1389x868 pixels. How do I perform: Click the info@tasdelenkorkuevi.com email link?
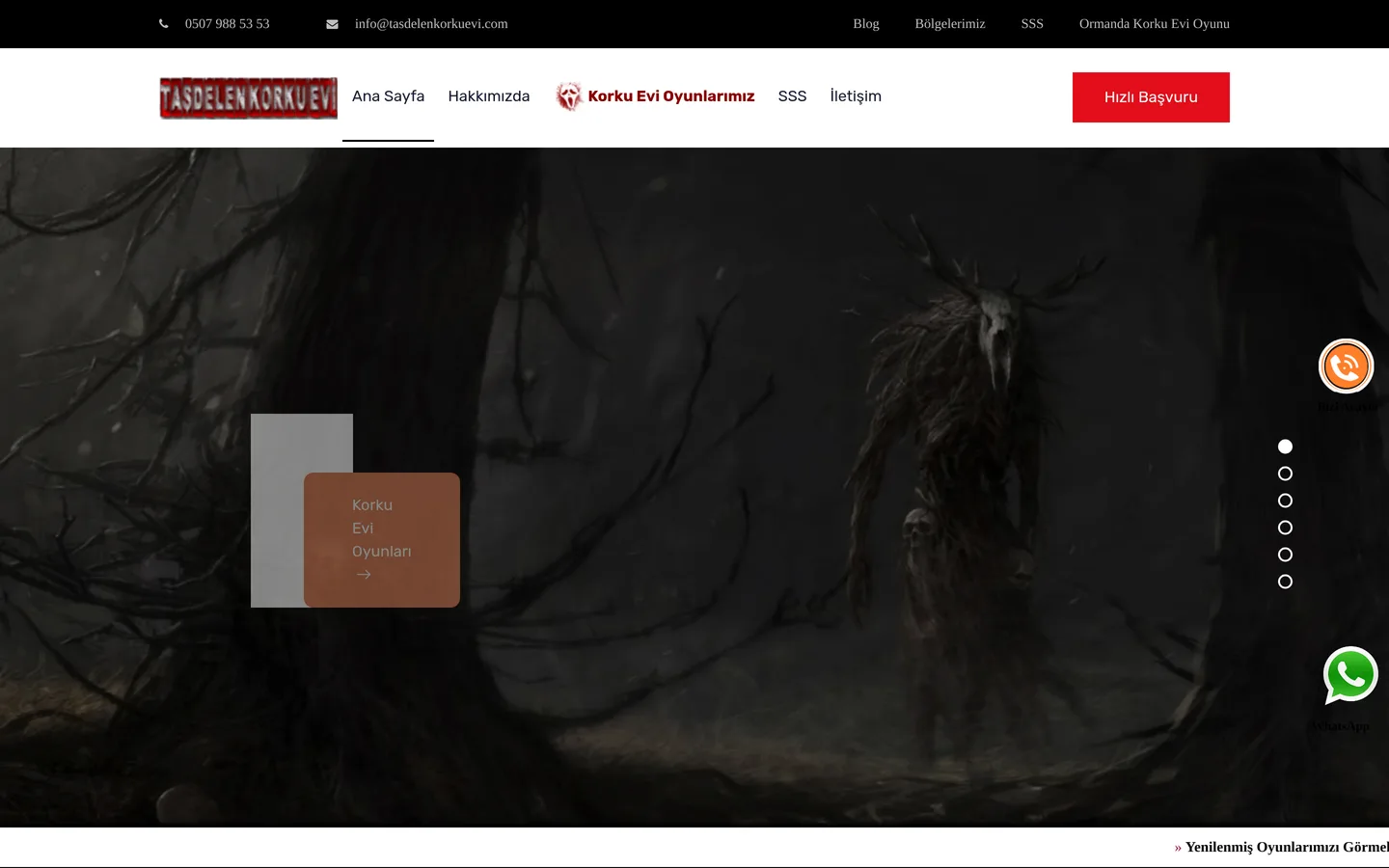point(431,24)
